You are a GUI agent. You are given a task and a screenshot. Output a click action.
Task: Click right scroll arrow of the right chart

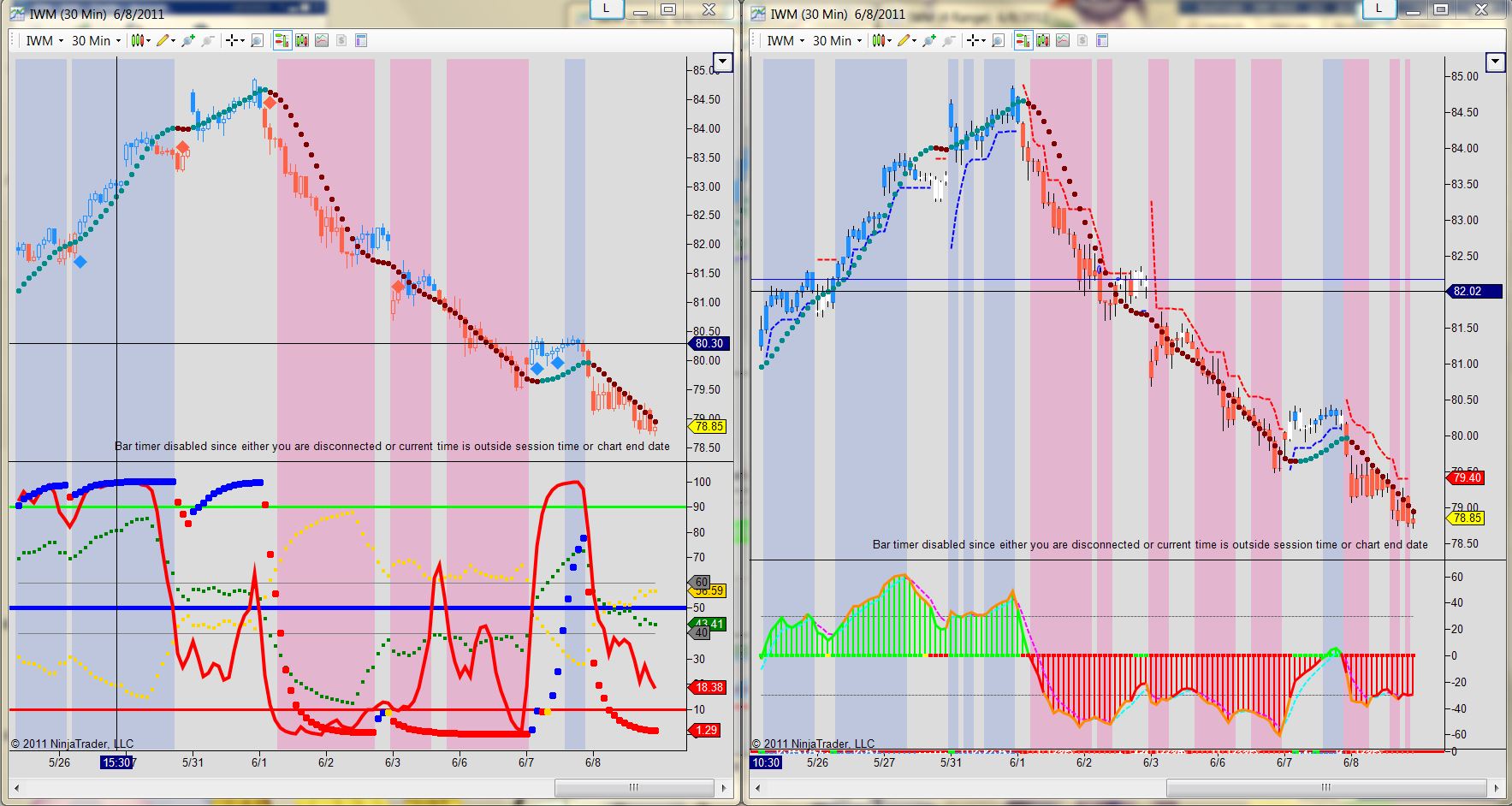click(1496, 787)
